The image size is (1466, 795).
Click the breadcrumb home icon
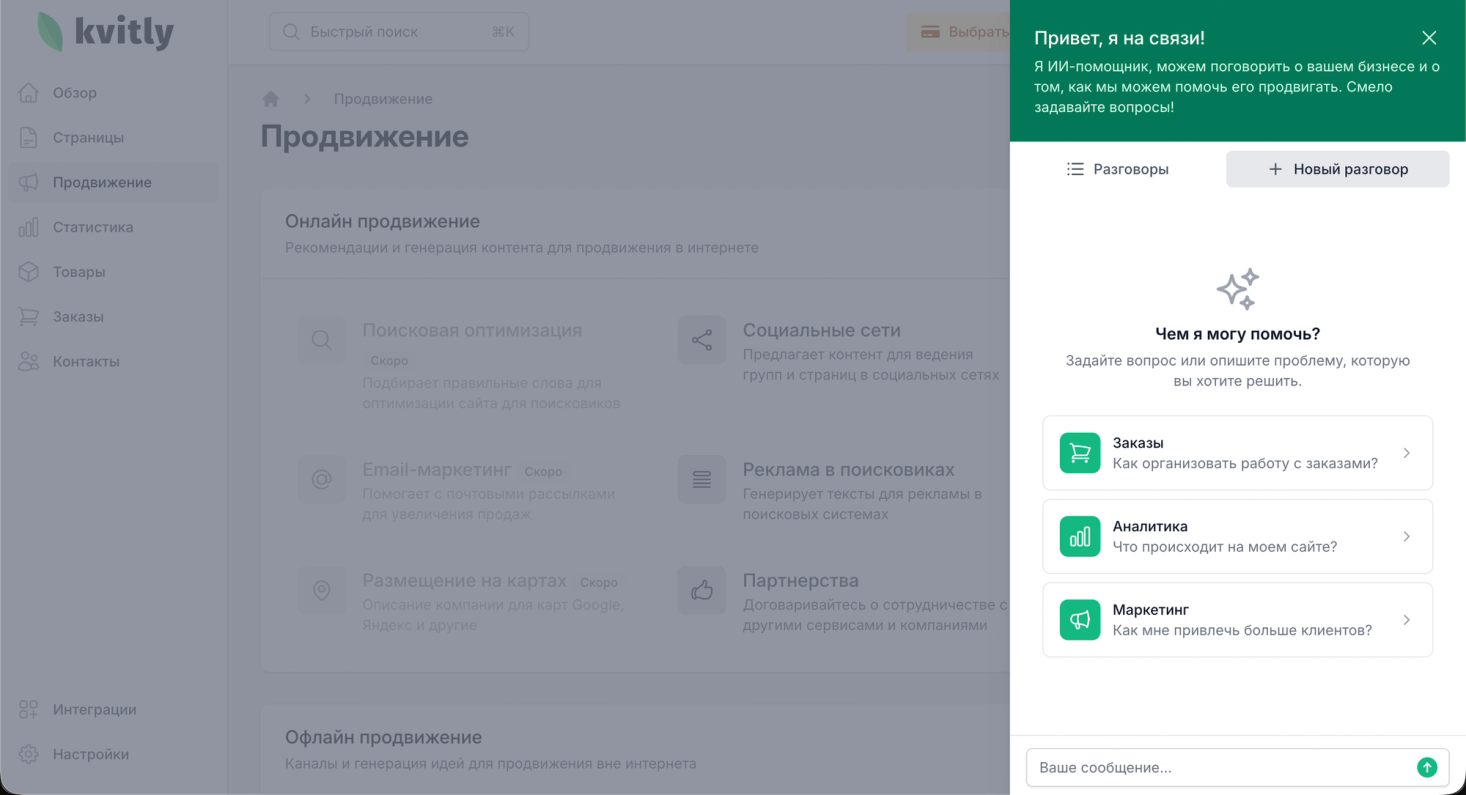[270, 99]
